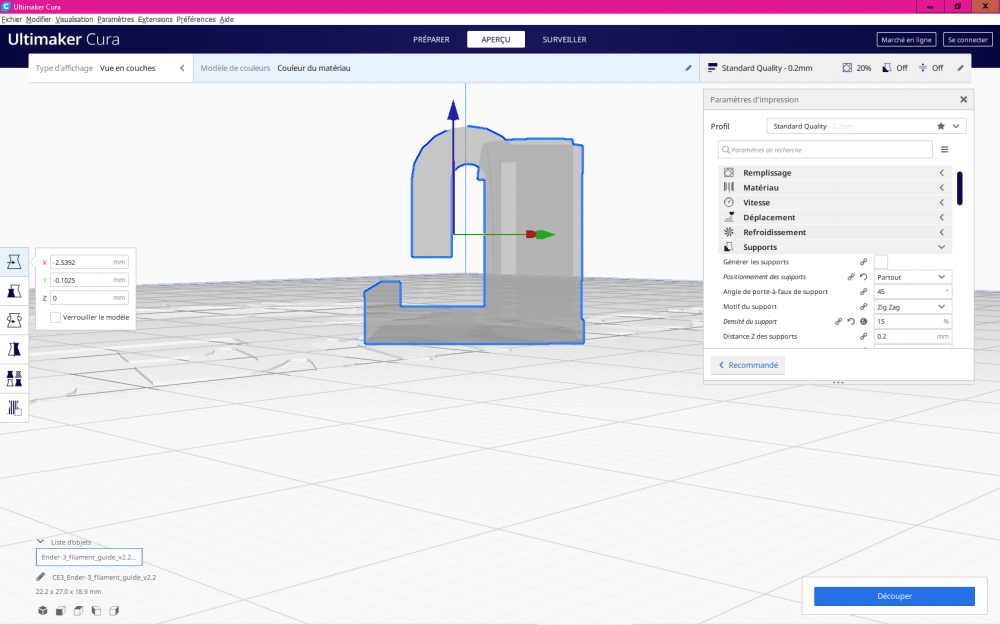
Task: Collapse the Type d'affichage panel
Action: pos(182,68)
